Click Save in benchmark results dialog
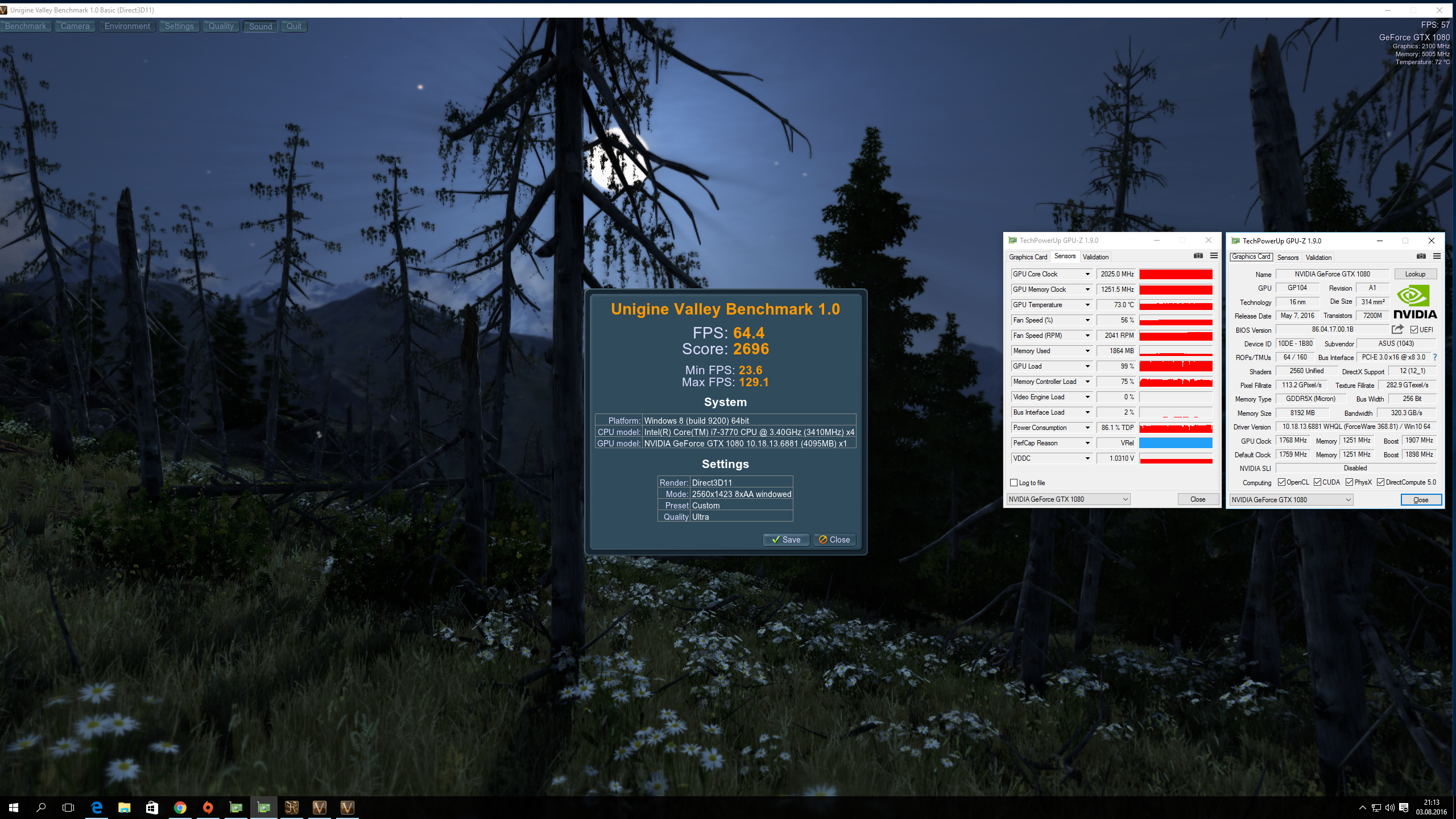 [786, 540]
